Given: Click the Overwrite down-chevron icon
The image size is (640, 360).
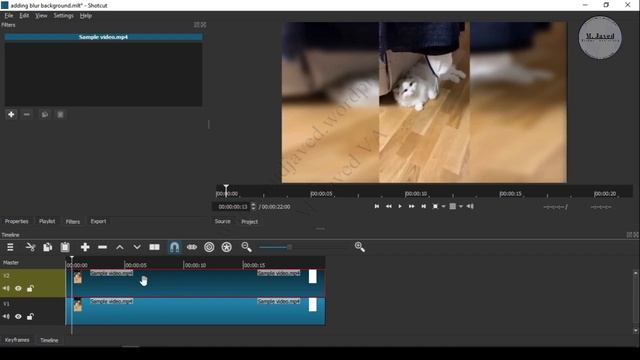Looking at the screenshot, I should [137, 247].
